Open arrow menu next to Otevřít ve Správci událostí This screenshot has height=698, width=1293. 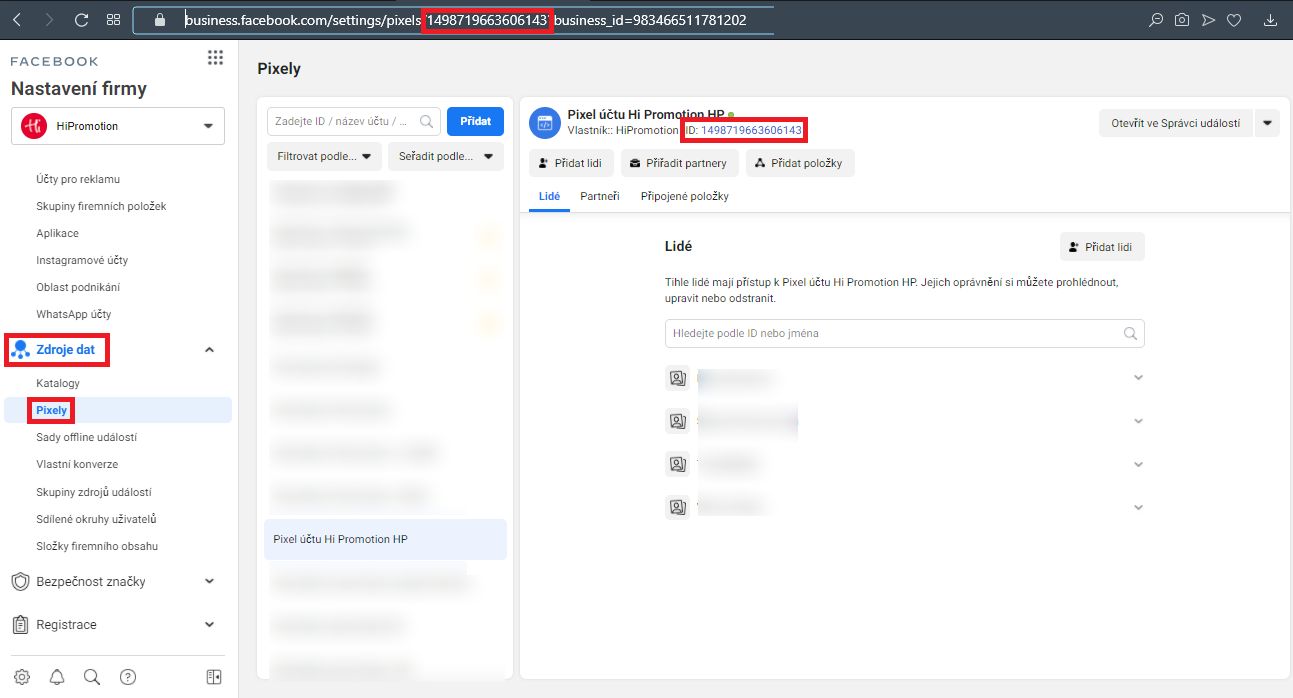click(x=1267, y=123)
